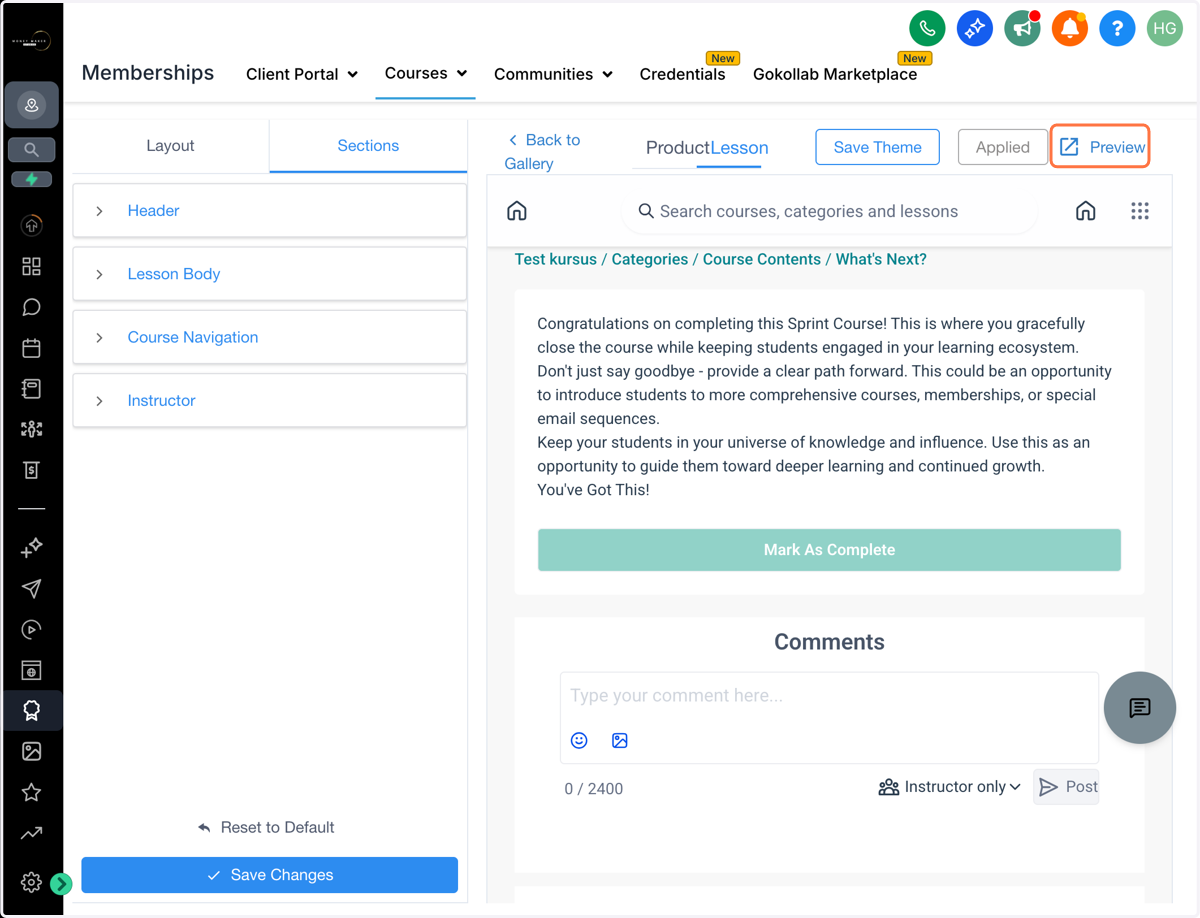Click Reset to Default

tap(266, 828)
